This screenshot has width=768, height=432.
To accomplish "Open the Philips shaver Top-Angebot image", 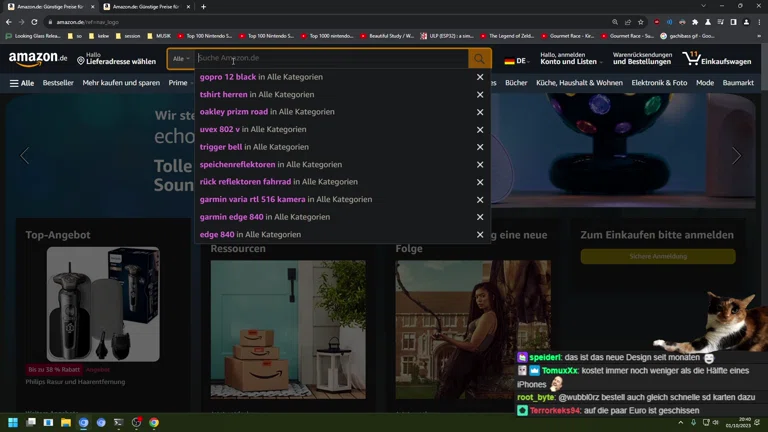I will tap(103, 304).
